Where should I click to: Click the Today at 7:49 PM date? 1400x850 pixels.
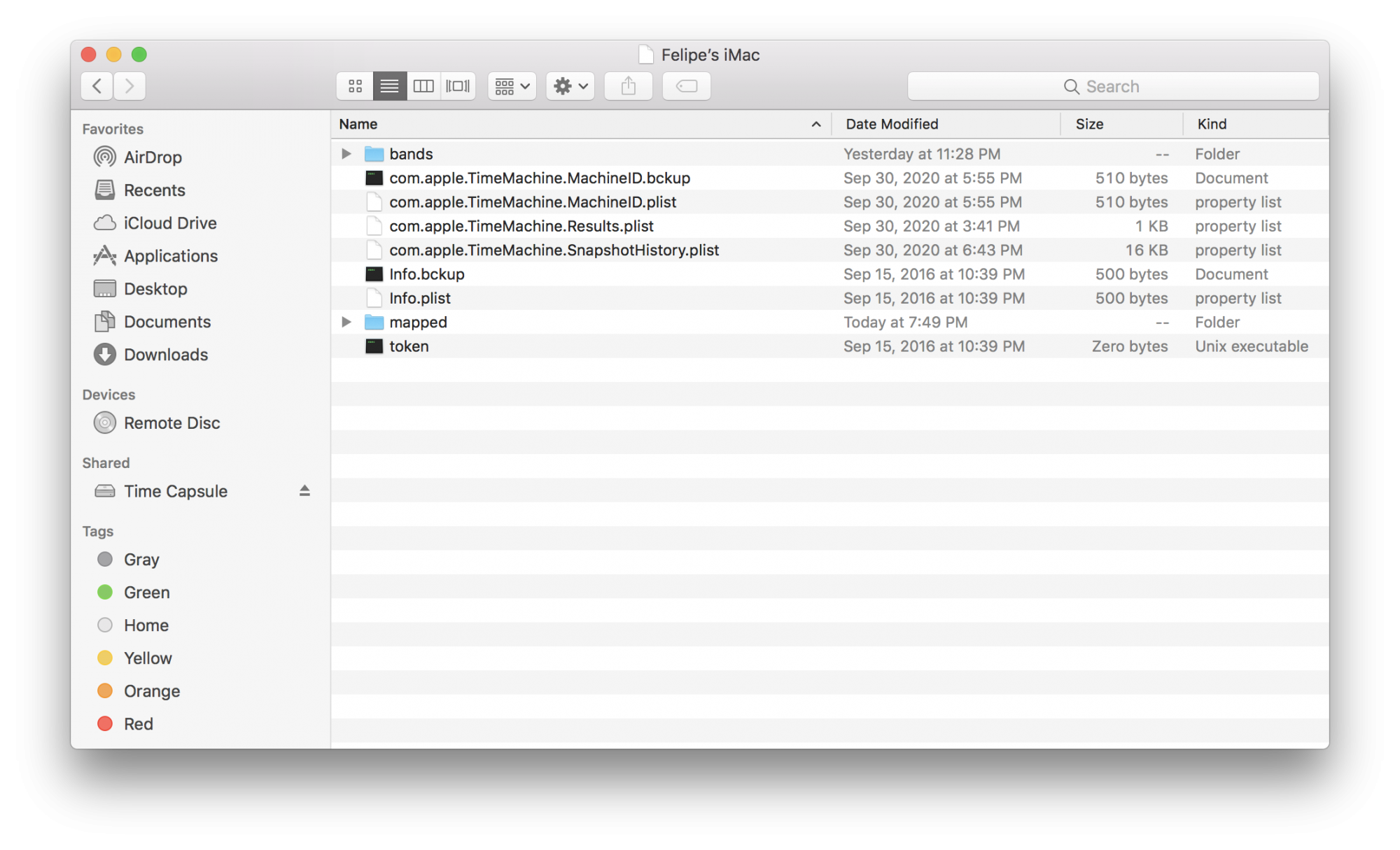(x=905, y=322)
